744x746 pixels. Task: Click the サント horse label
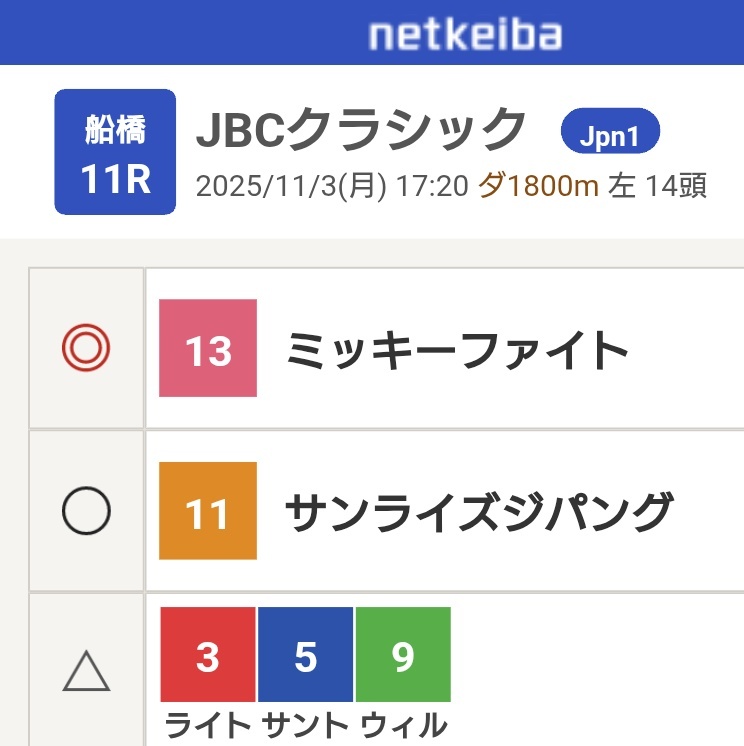tap(305, 725)
